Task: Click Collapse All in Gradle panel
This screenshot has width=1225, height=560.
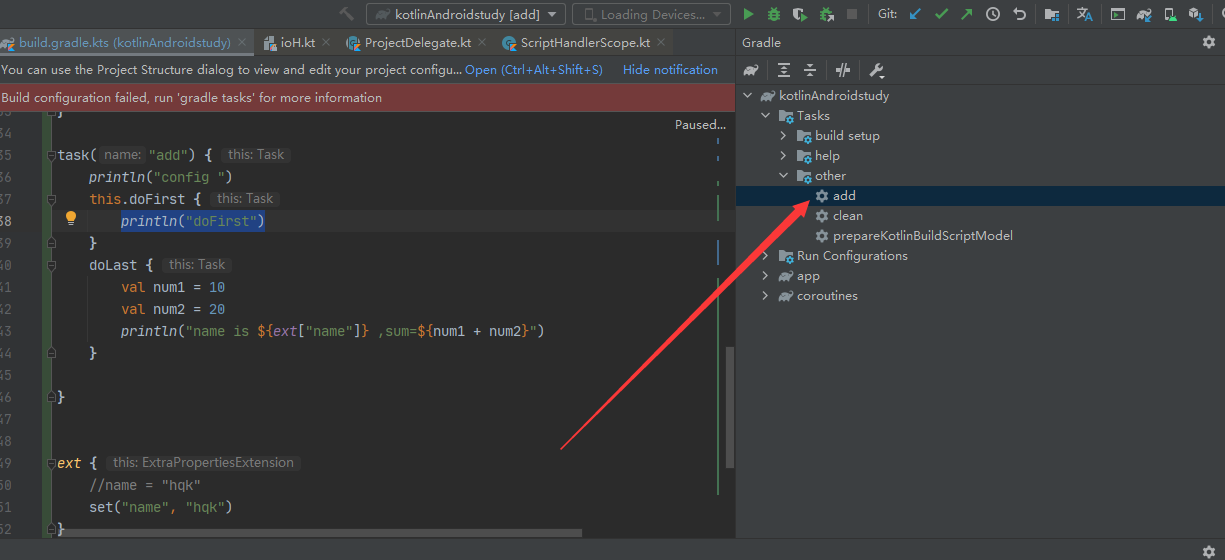Action: tap(810, 70)
